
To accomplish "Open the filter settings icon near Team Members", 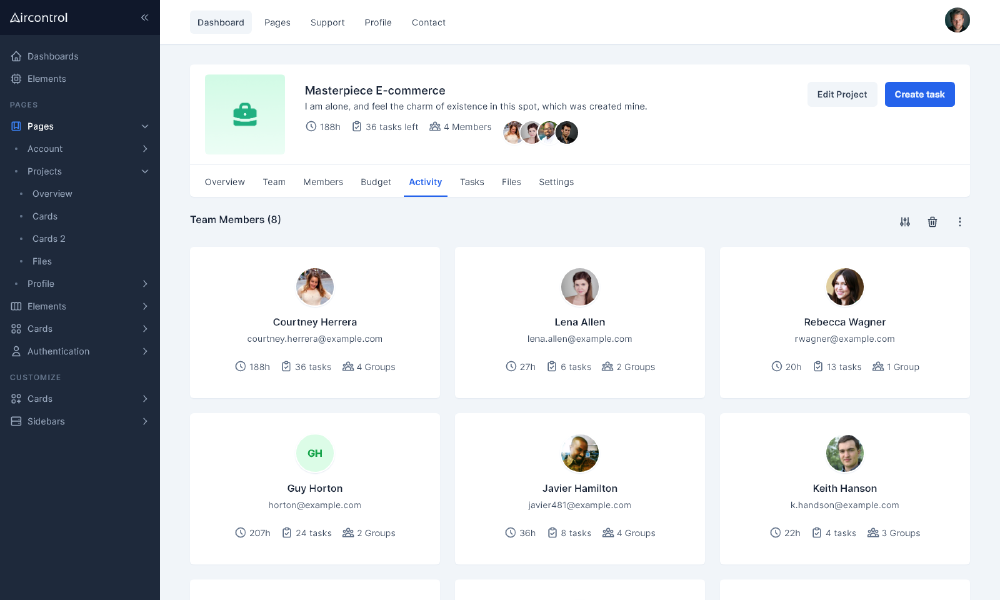I will (x=904, y=222).
